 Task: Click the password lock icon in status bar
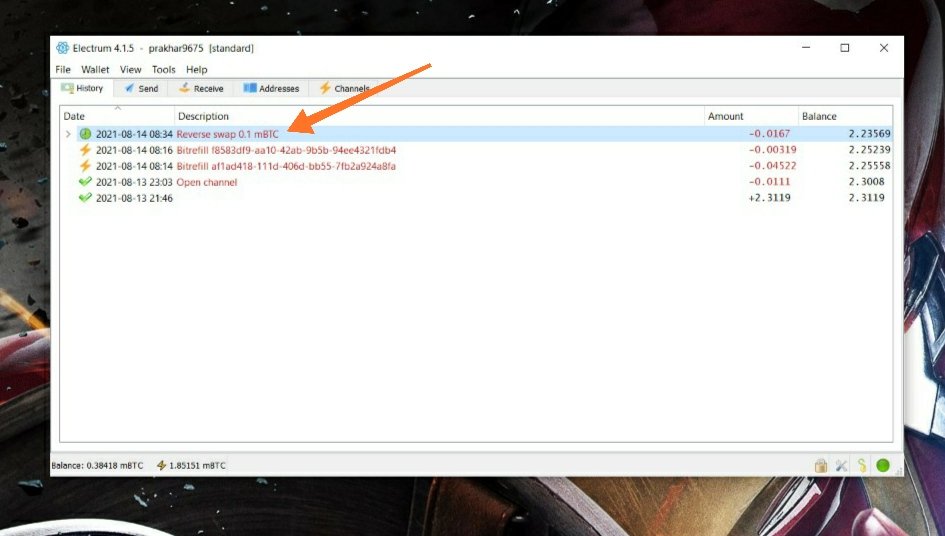[x=821, y=465]
